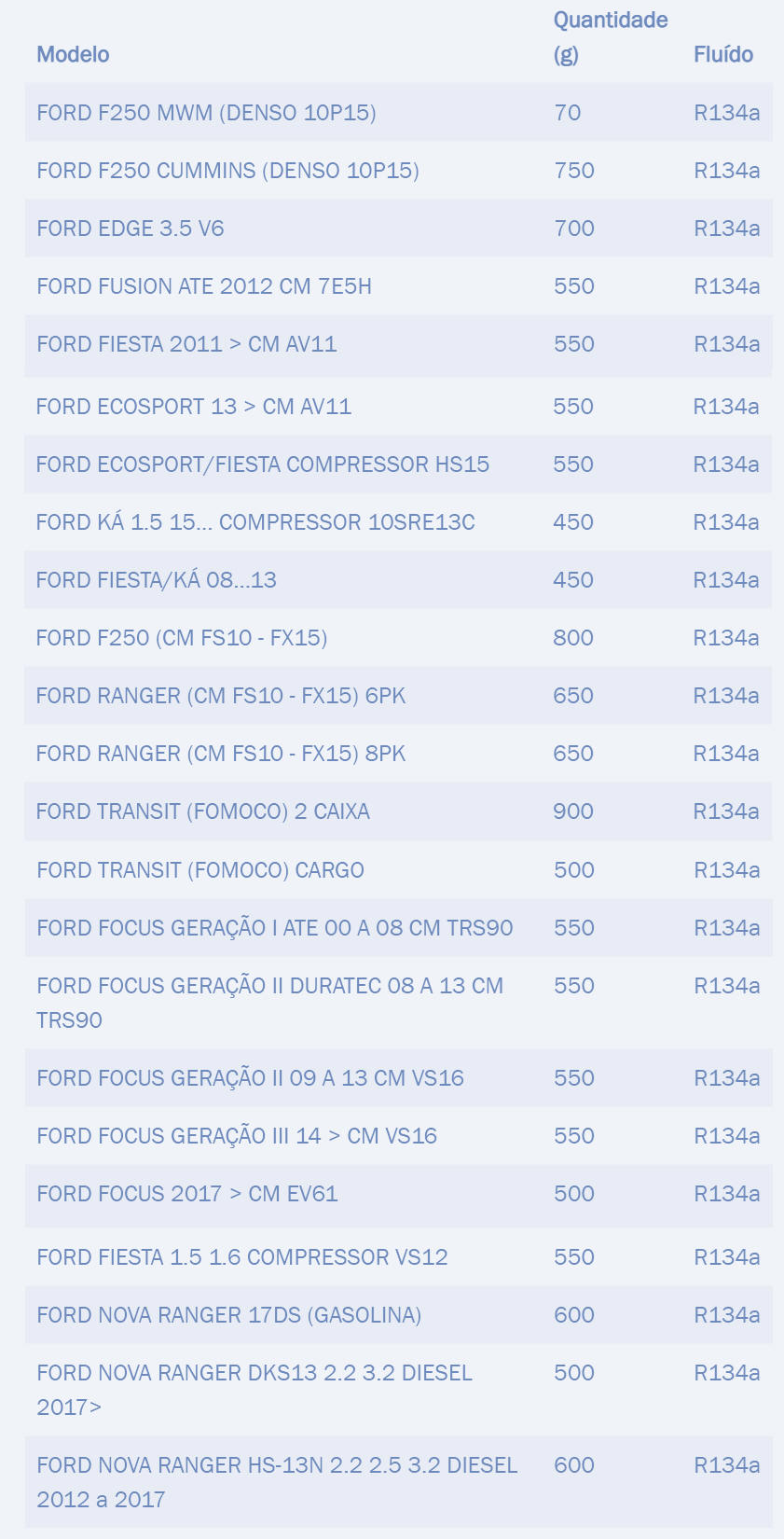The image size is (784, 1539).
Task: Click the 700 quantity for Ford Edge
Action: coord(573,229)
